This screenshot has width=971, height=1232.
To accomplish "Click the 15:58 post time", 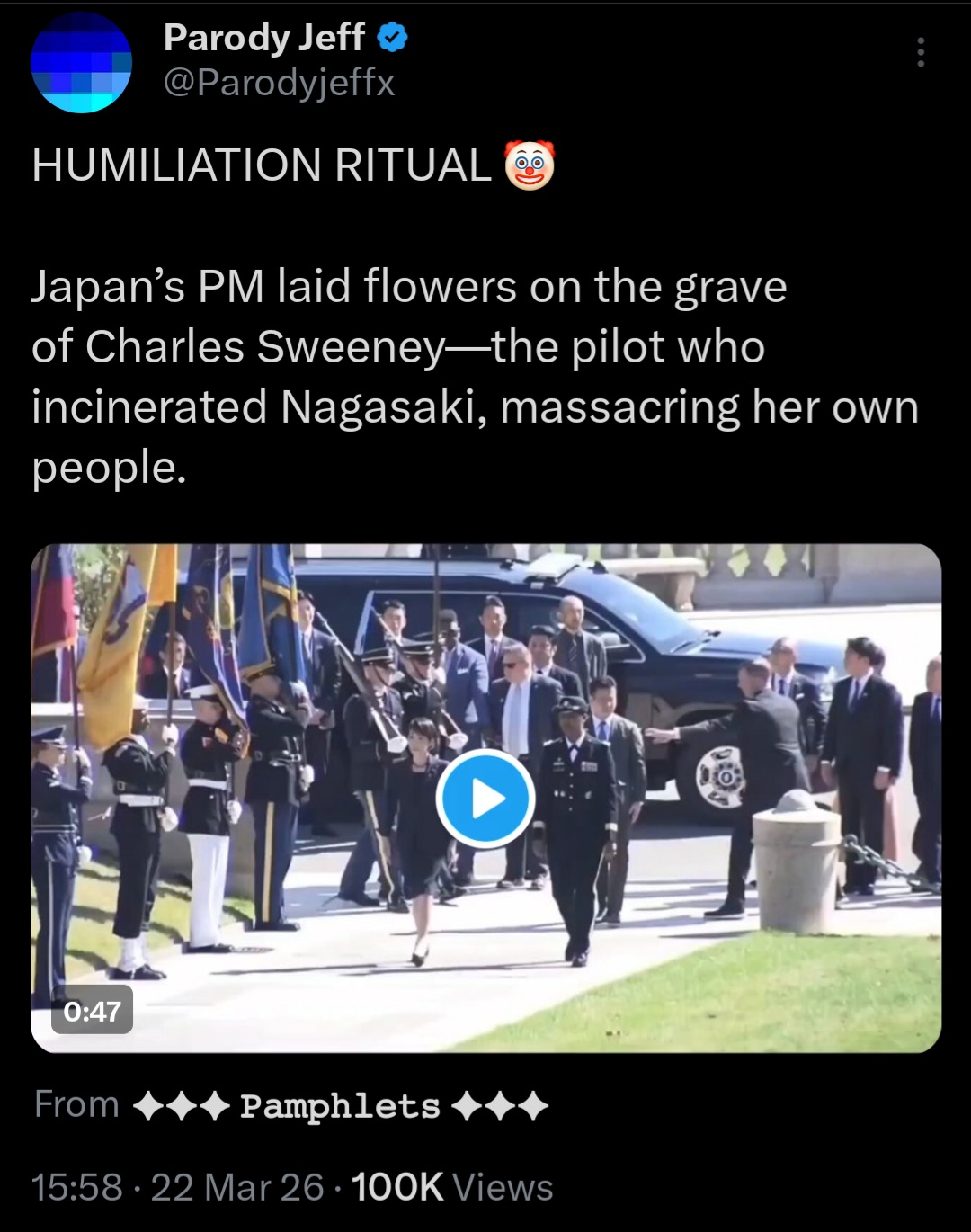I will [76, 1187].
